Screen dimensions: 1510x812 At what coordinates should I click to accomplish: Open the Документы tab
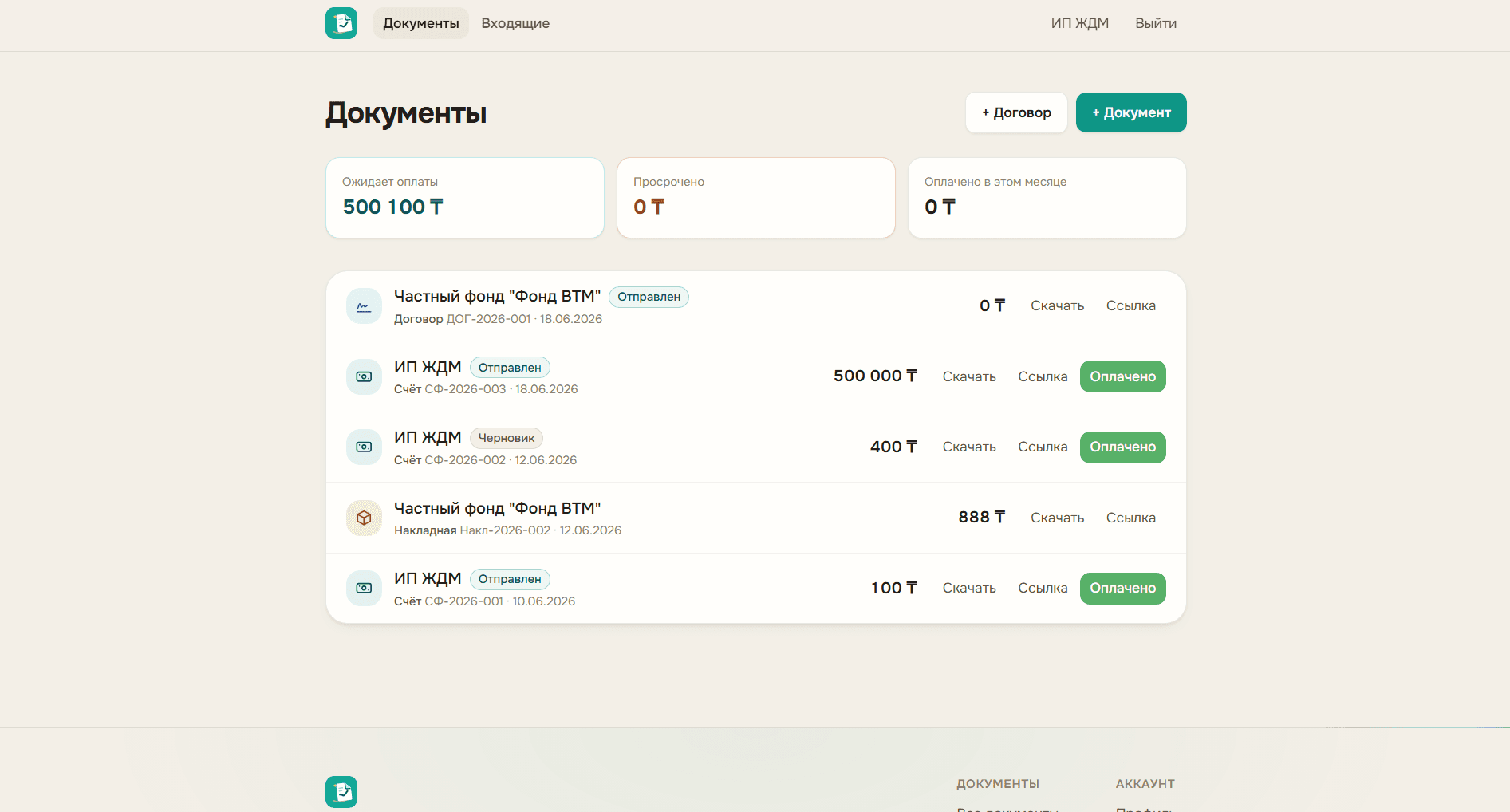click(421, 23)
